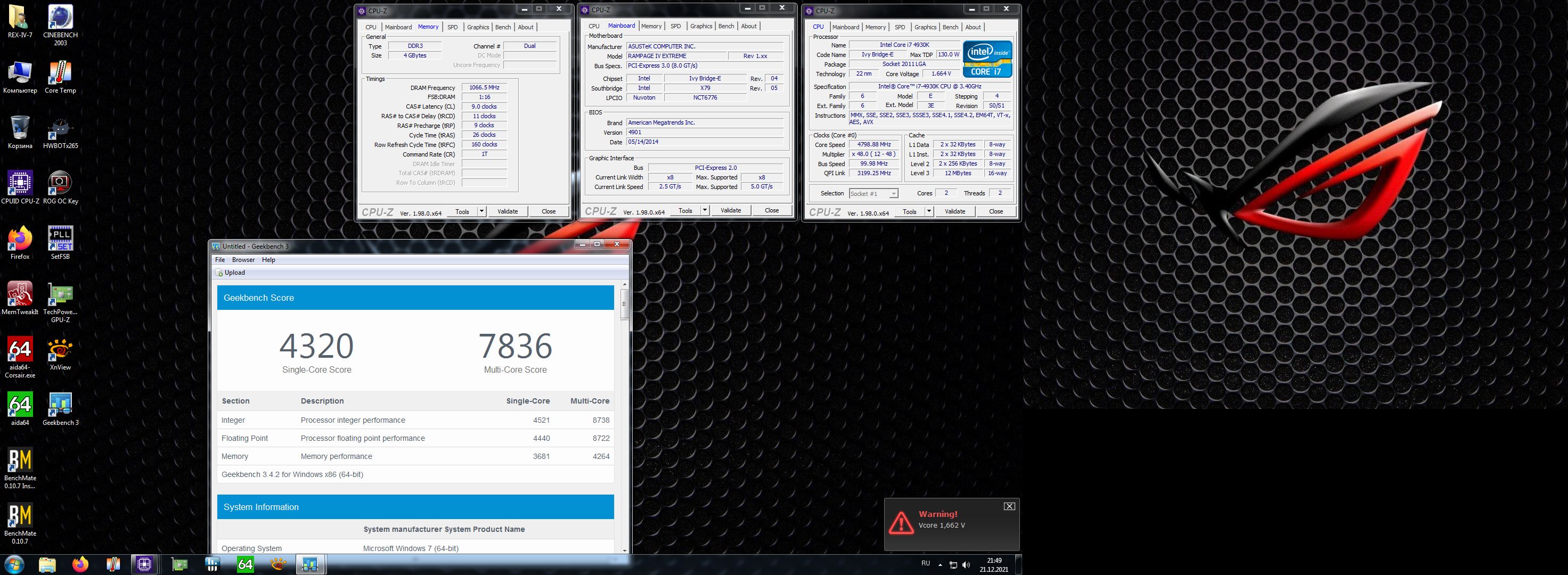The image size is (1568, 575).
Task: Launch BenchMate 0.10.7 Installer desktop icon
Action: coord(20,469)
